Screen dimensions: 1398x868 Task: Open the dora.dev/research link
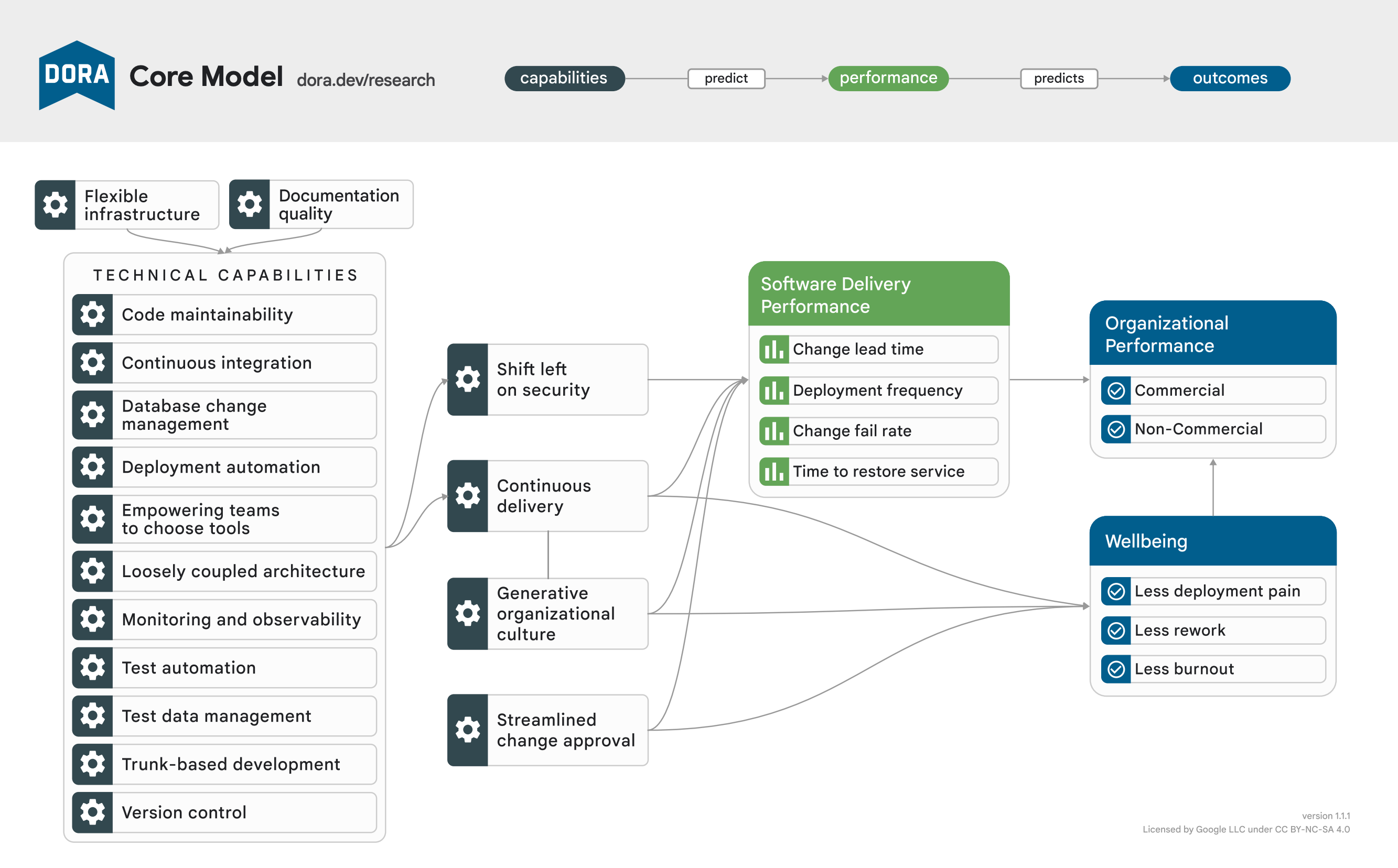click(366, 80)
